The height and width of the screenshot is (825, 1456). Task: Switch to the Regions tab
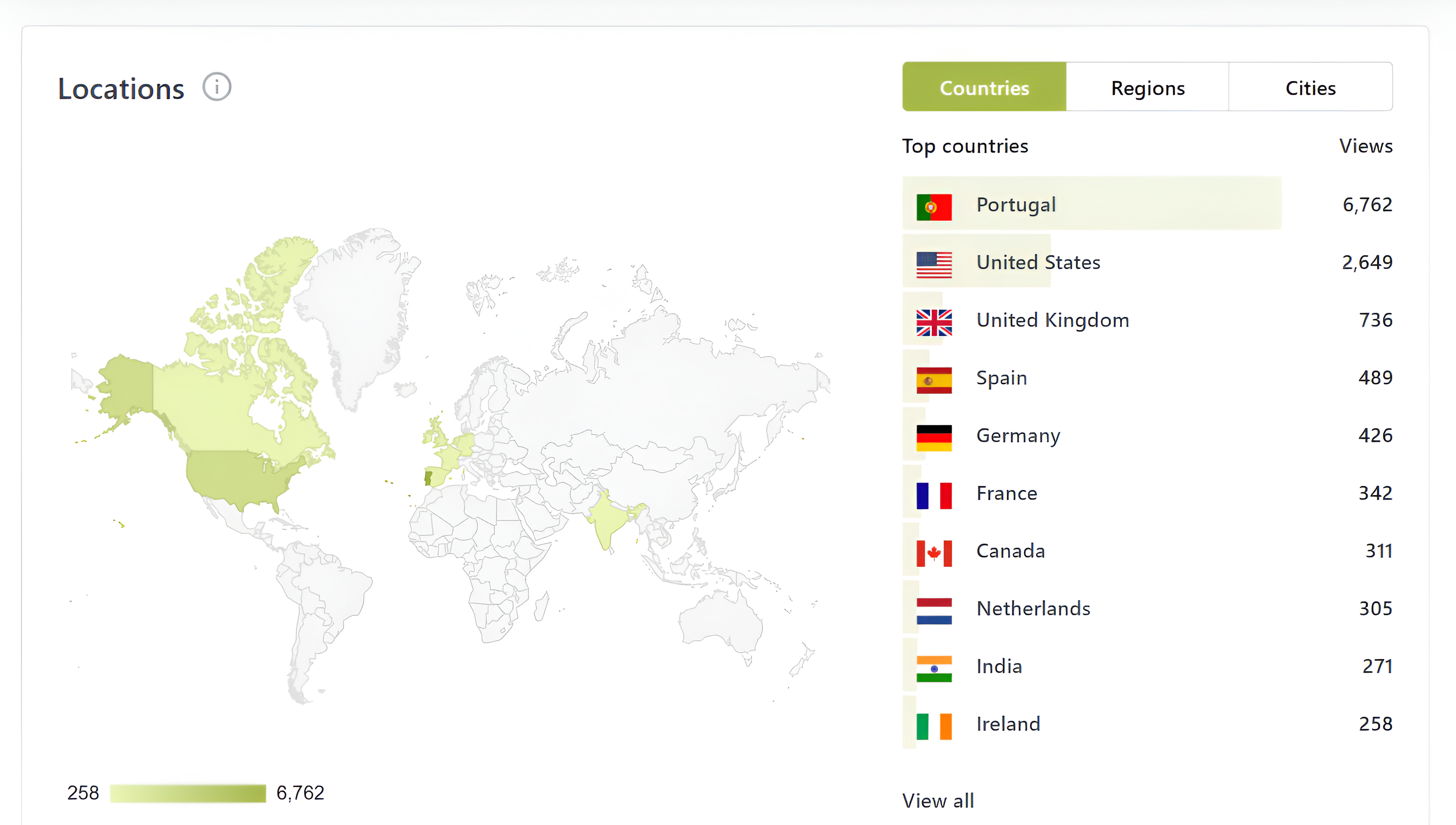click(1147, 88)
